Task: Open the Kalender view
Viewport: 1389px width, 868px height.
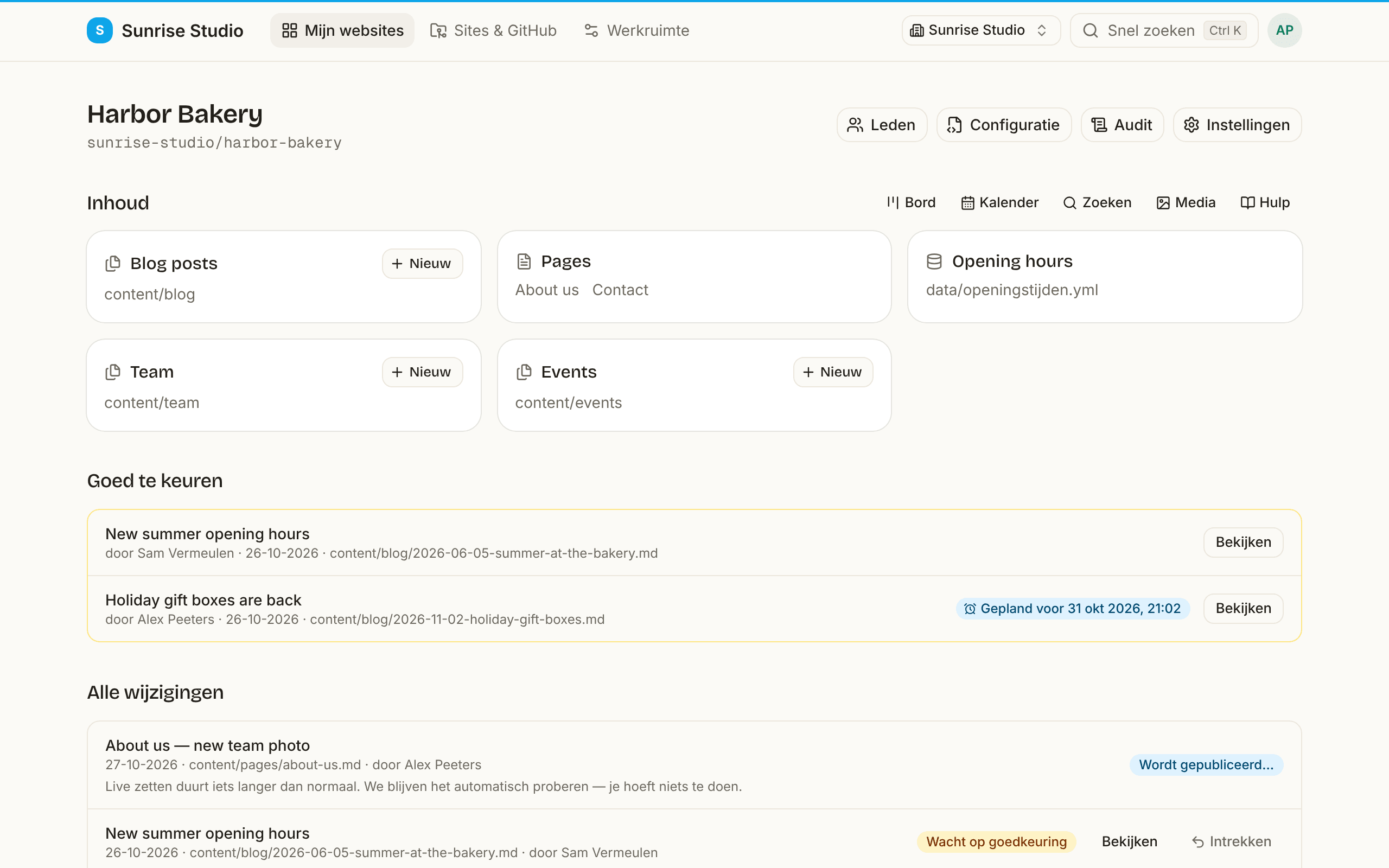Action: pos(999,203)
